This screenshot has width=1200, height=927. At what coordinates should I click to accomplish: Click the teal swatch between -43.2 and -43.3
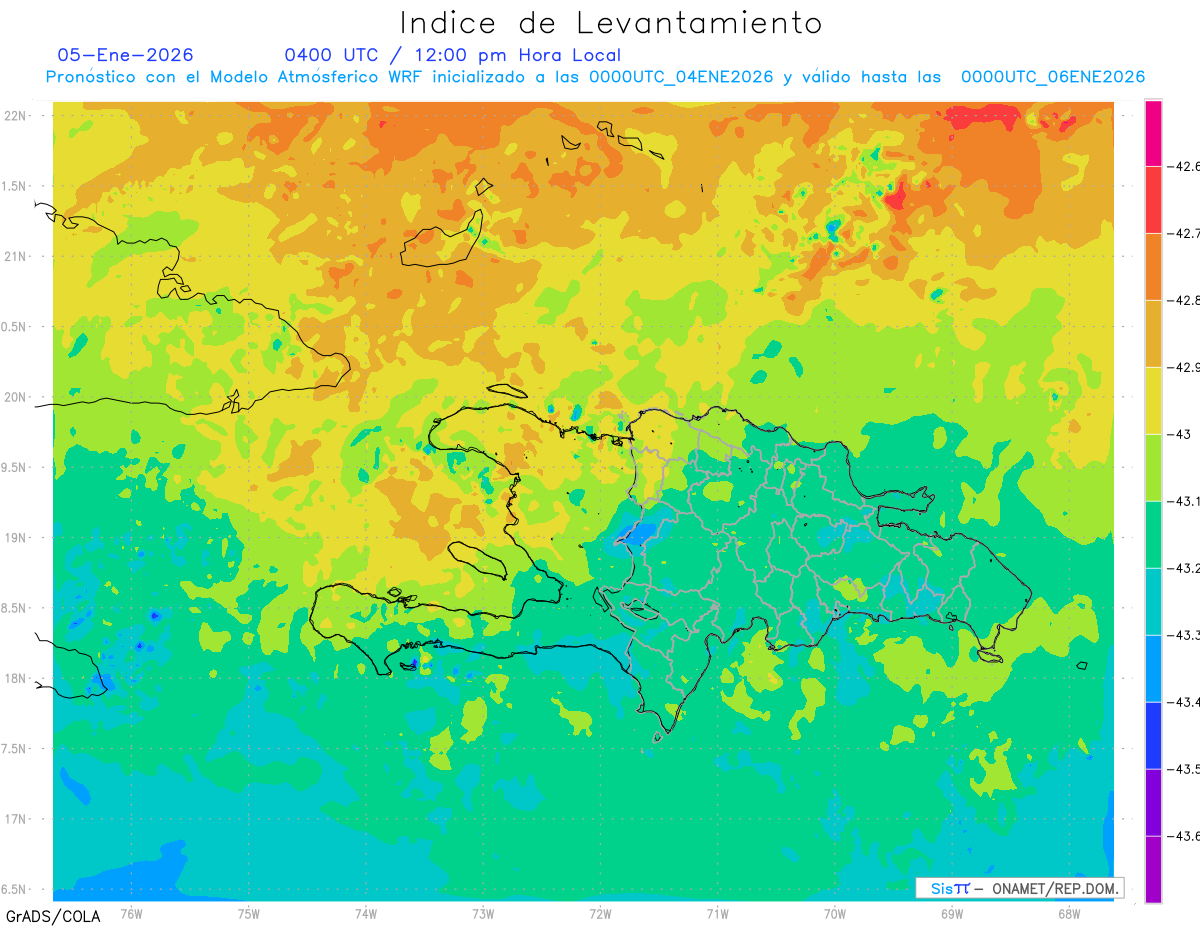point(1153,602)
